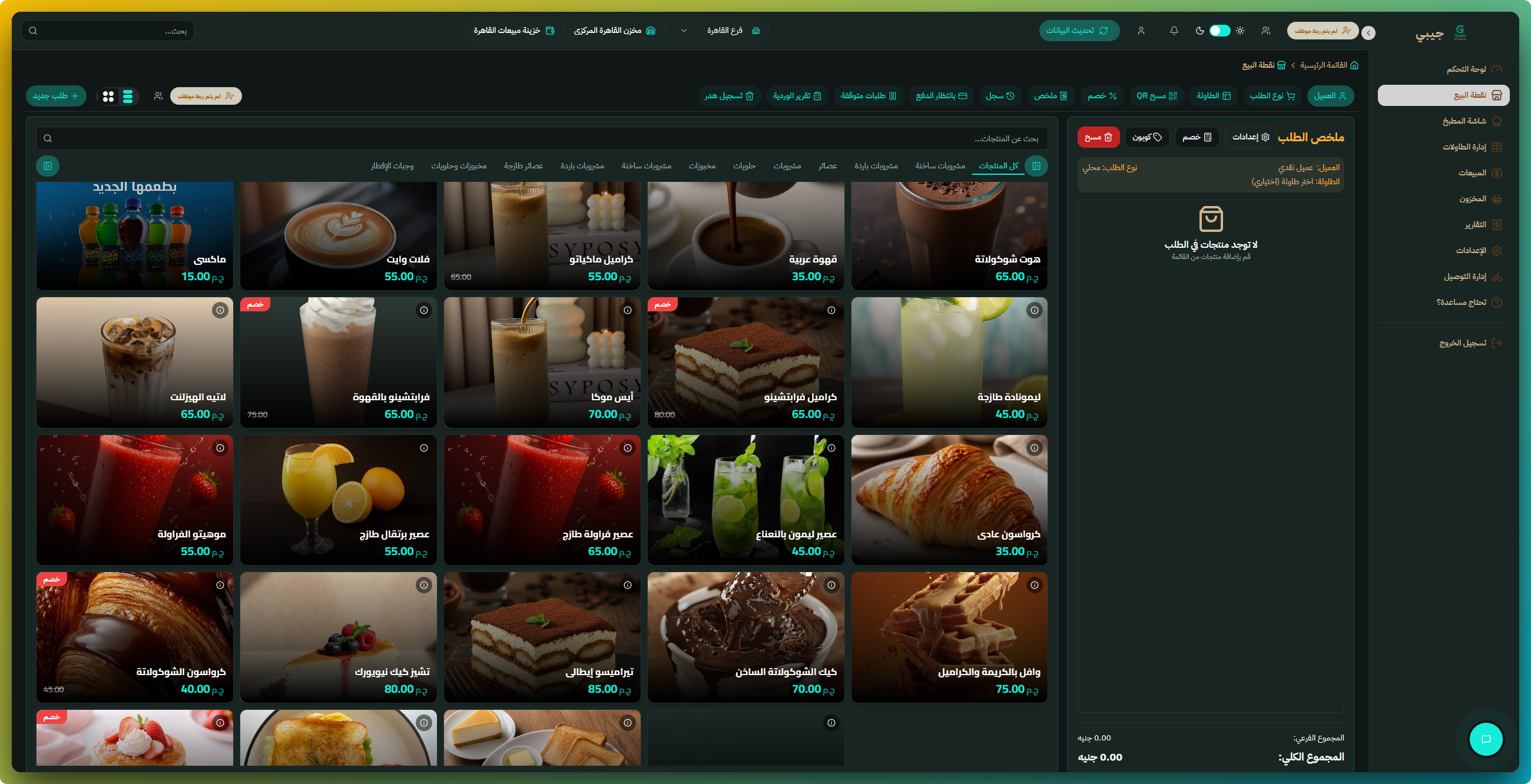
Task: Select the moon dark mode icon
Action: point(1199,30)
